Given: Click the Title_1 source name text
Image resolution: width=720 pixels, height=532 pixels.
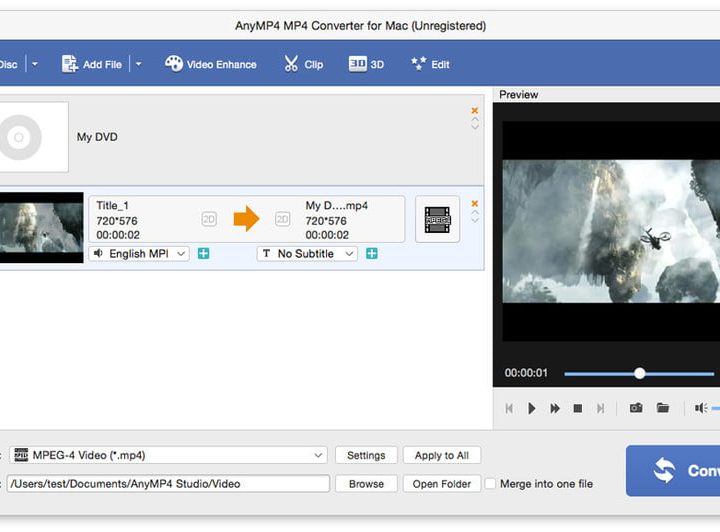Looking at the screenshot, I should (112, 205).
